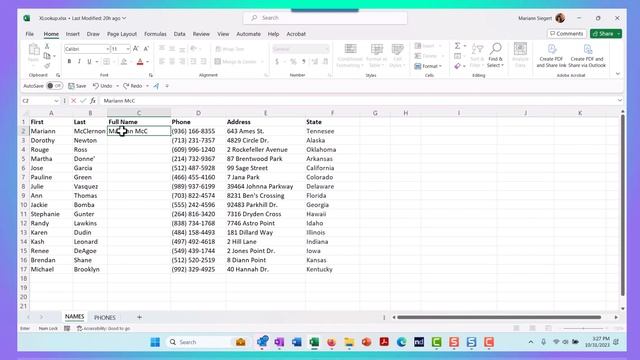Toggle italic formatting
The height and width of the screenshot is (360, 640).
click(x=79, y=62)
